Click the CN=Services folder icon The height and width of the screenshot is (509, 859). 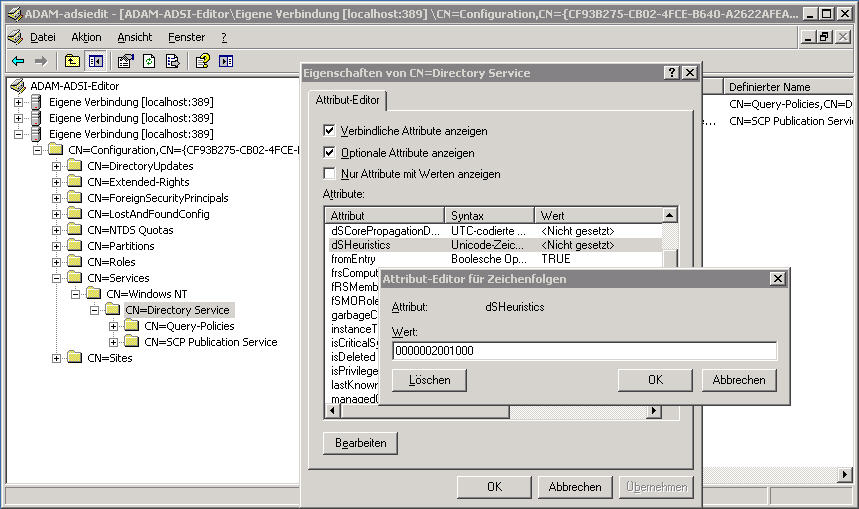coord(75,277)
